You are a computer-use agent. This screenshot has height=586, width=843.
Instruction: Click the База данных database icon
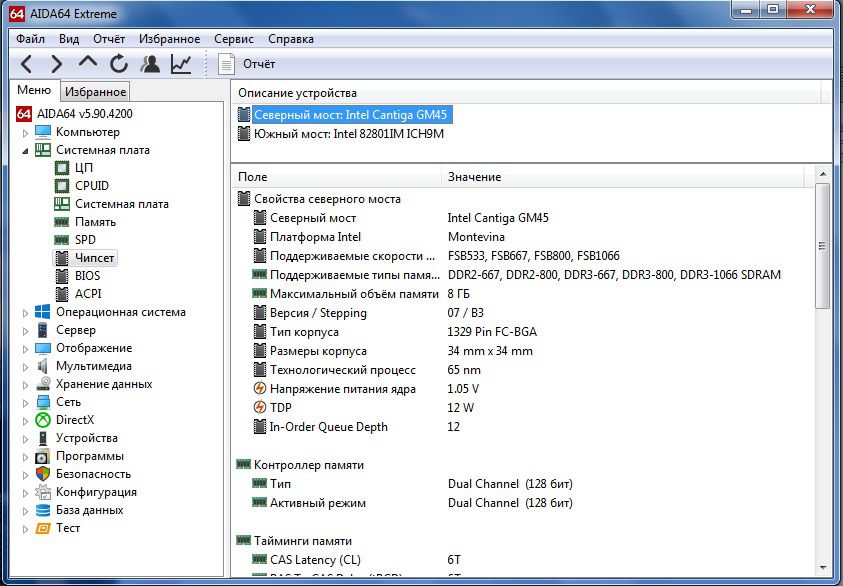[x=42, y=510]
